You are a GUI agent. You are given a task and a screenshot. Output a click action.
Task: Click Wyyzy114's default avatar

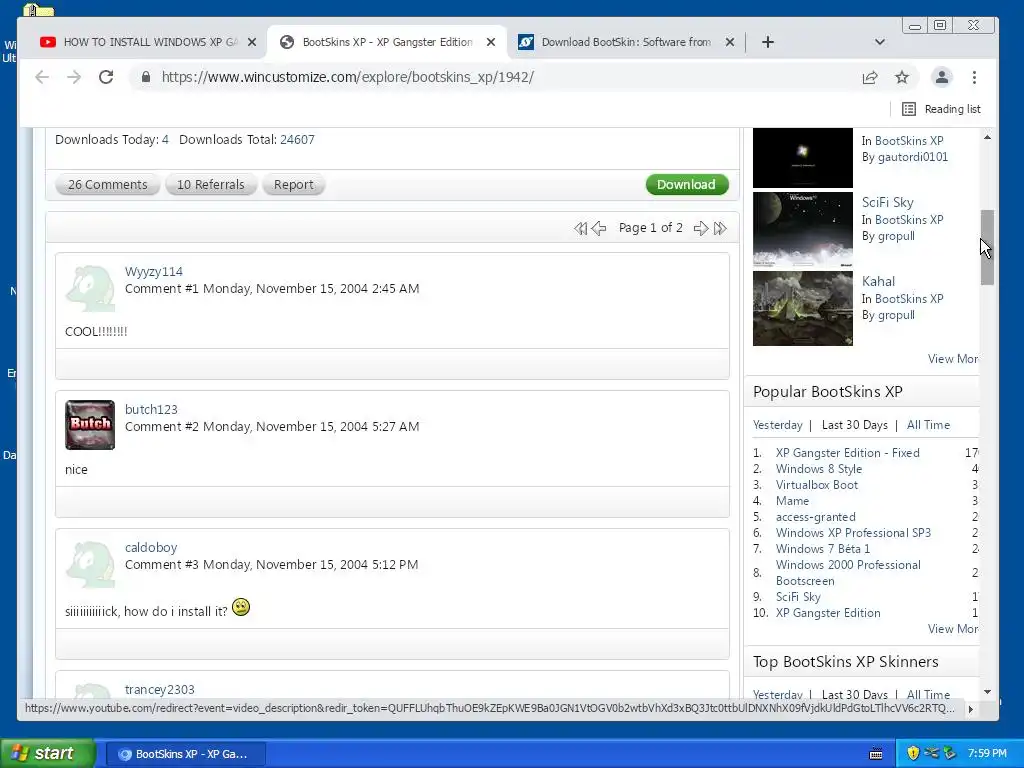coord(90,287)
